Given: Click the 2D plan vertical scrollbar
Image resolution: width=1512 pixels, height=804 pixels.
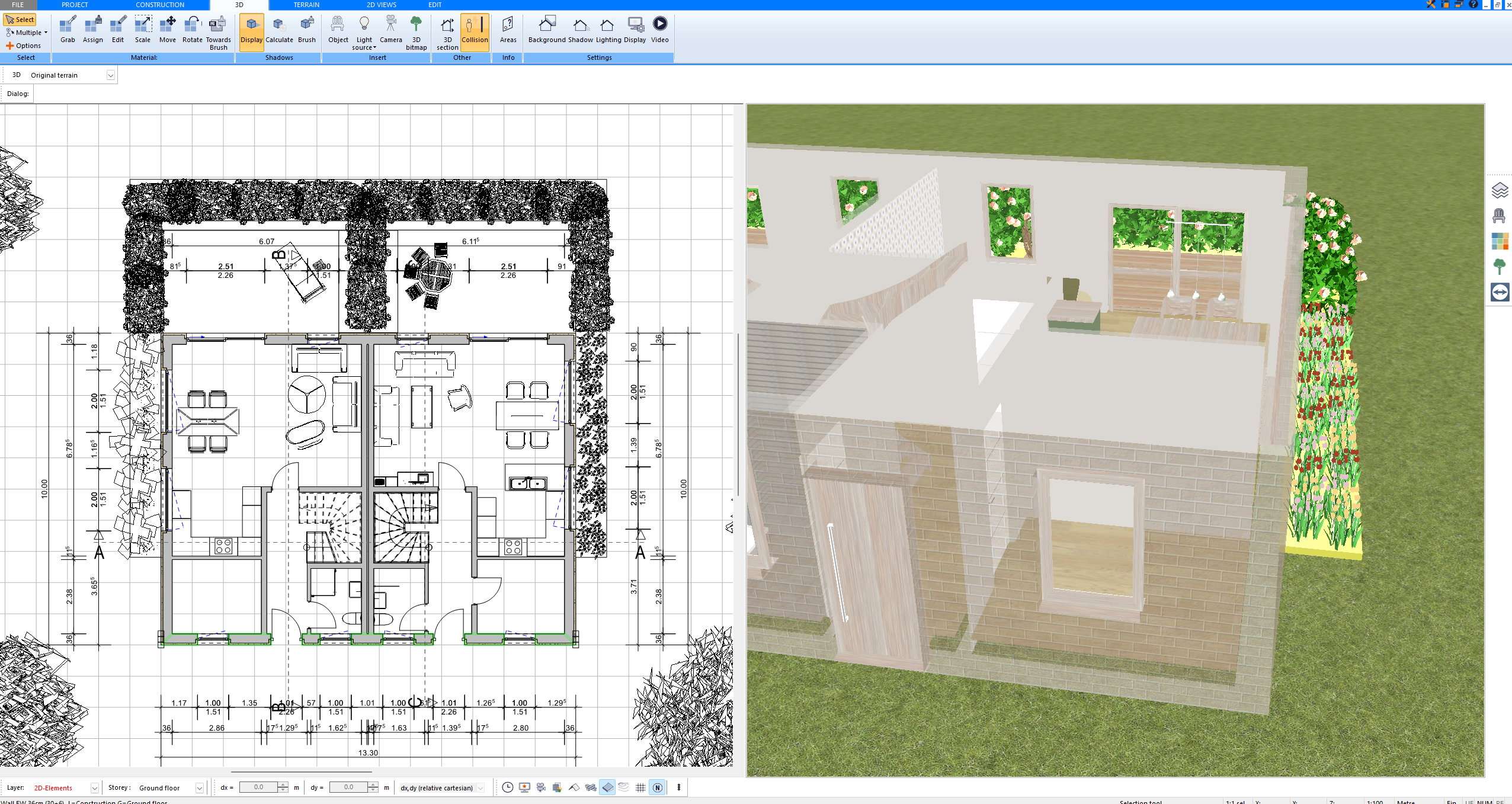Looking at the screenshot, I should 738,415.
